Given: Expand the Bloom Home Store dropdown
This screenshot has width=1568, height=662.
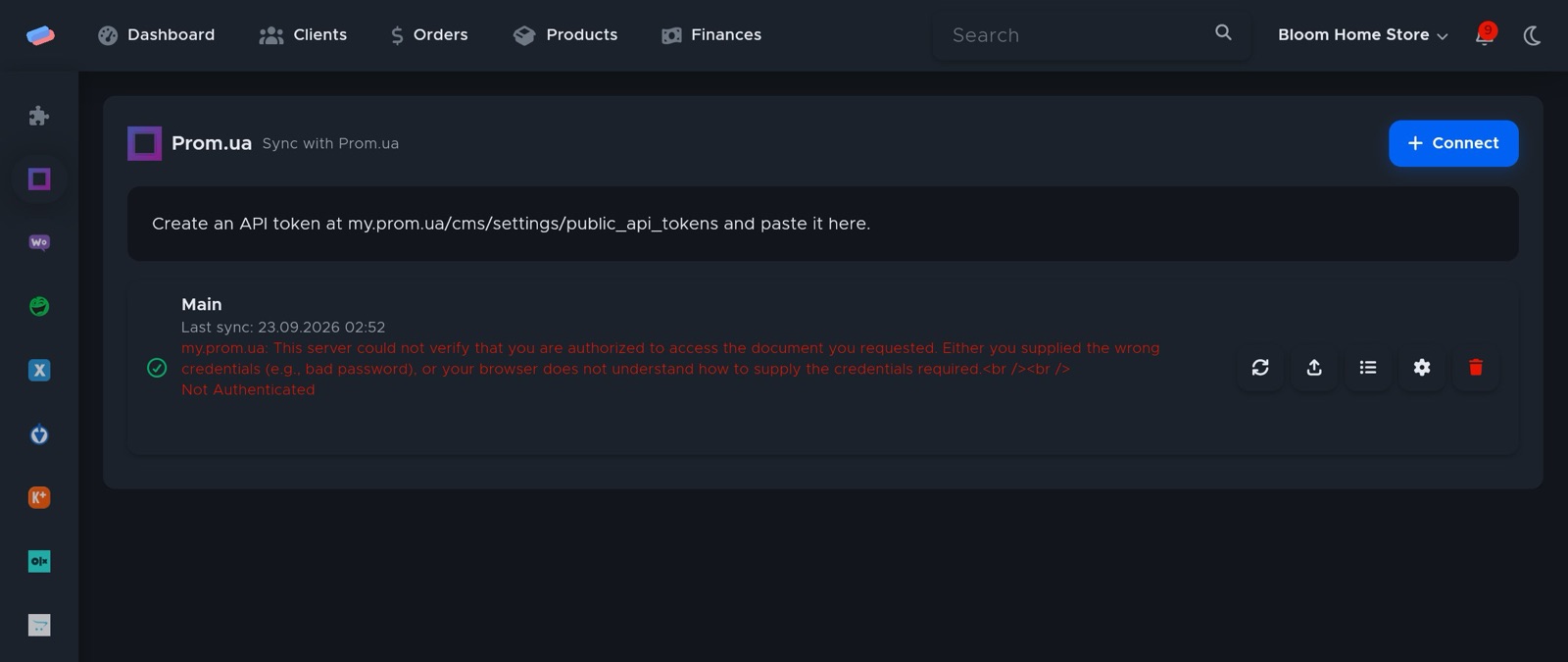Looking at the screenshot, I should 1362,35.
